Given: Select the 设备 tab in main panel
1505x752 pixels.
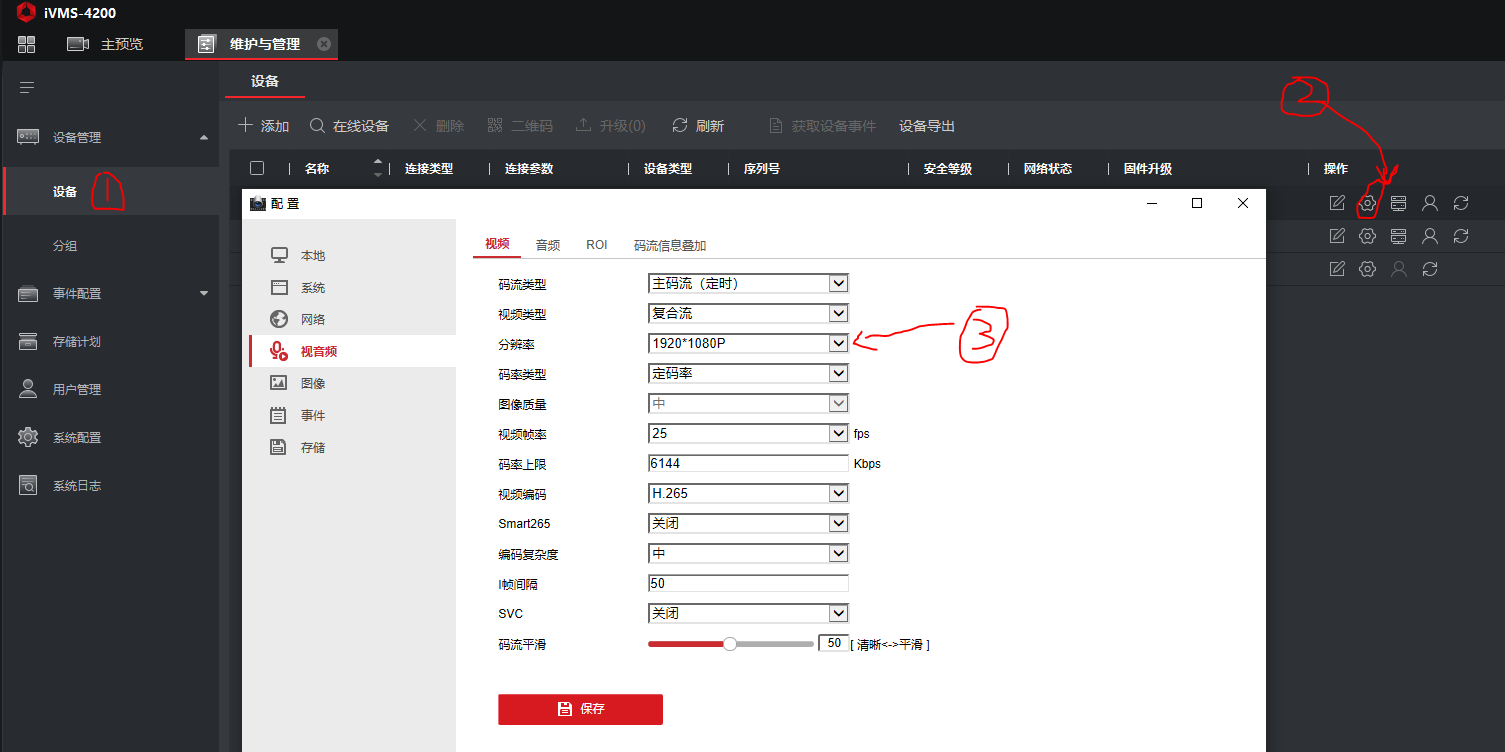Looking at the screenshot, I should tap(265, 81).
